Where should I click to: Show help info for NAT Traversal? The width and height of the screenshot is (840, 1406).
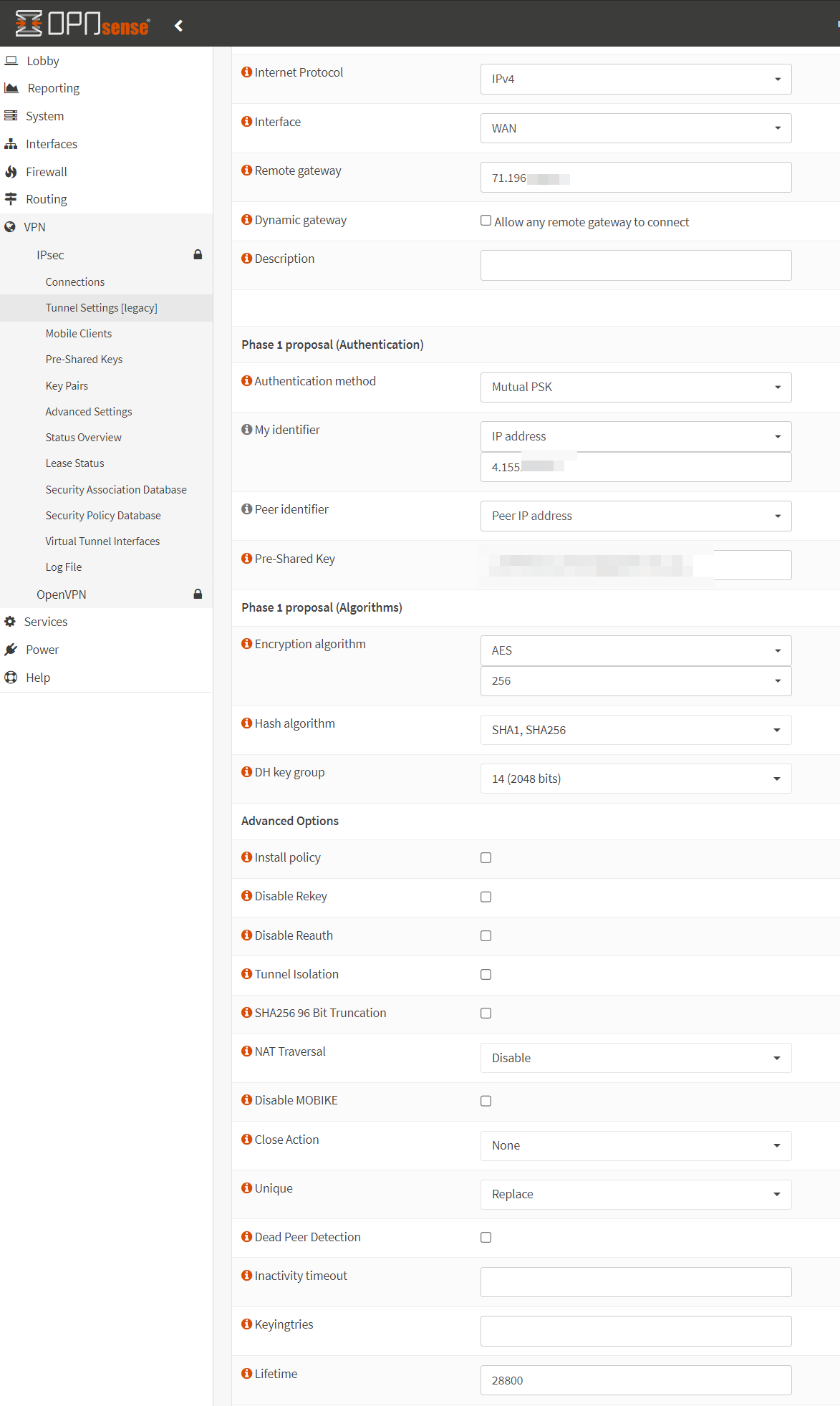pos(247,1051)
